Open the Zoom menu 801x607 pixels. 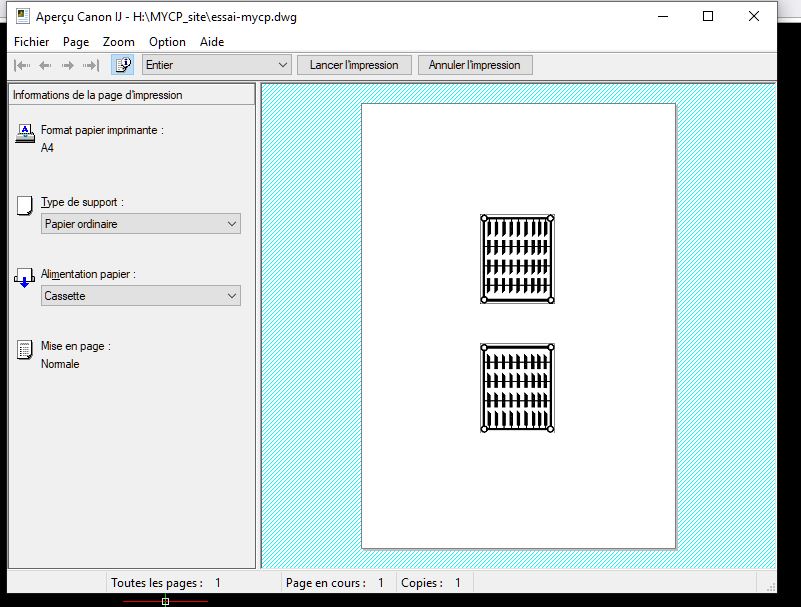[x=119, y=42]
